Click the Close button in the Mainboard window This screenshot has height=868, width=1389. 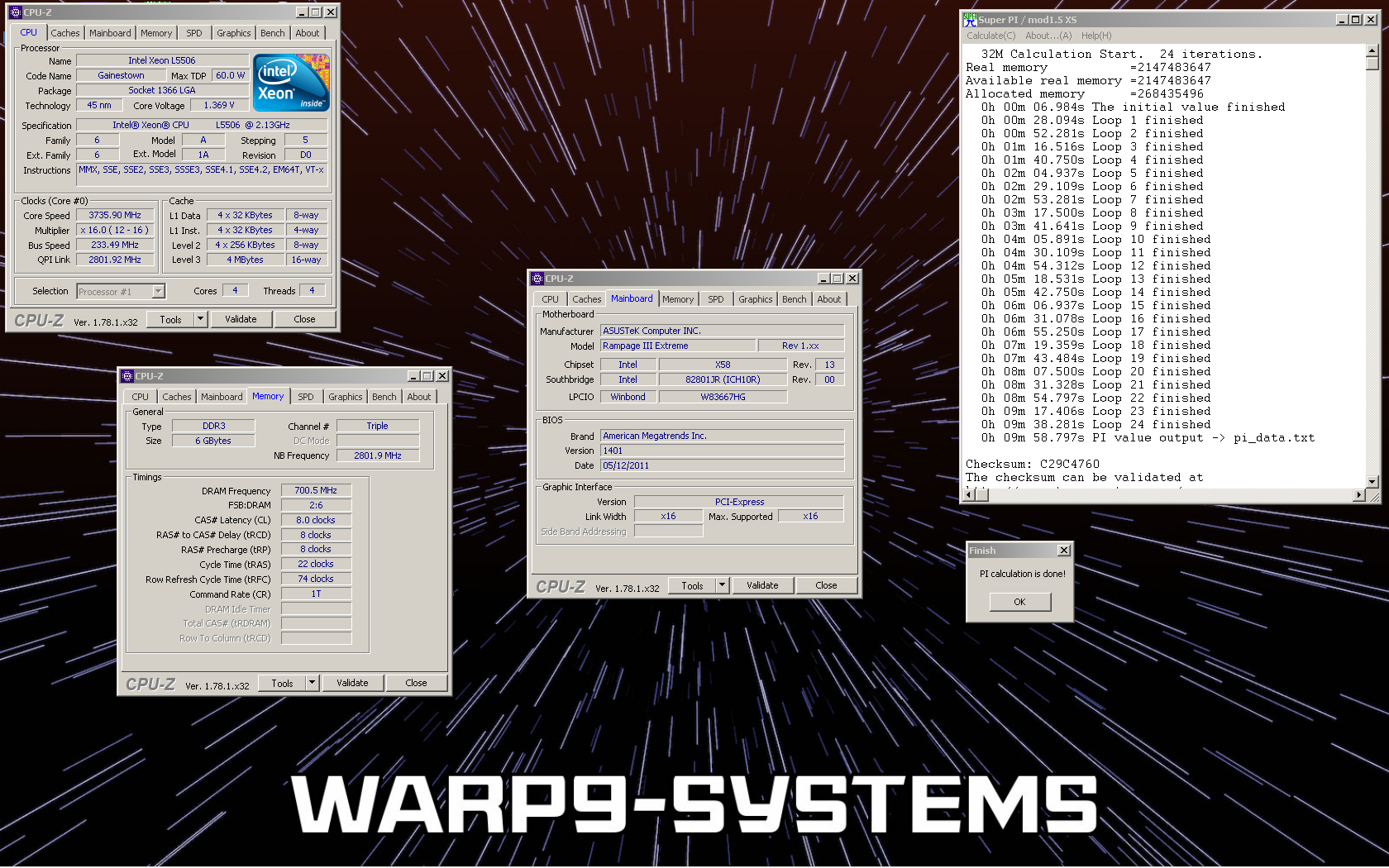pyautogui.click(x=827, y=585)
